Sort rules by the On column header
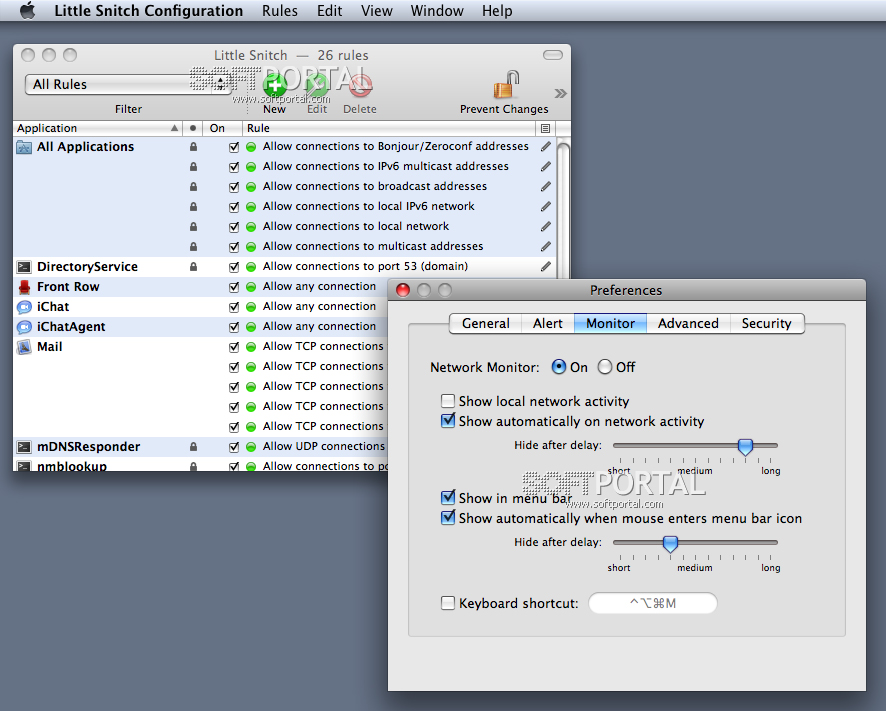 (x=223, y=128)
